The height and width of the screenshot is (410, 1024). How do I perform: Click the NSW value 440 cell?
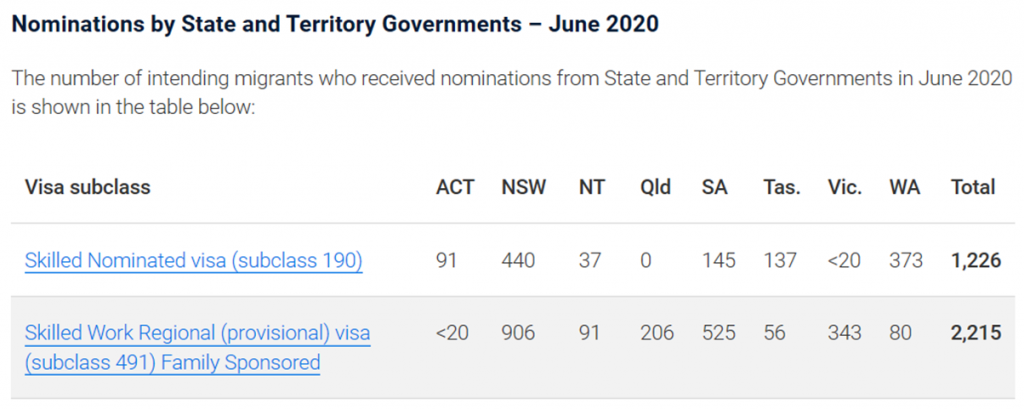pyautogui.click(x=518, y=261)
